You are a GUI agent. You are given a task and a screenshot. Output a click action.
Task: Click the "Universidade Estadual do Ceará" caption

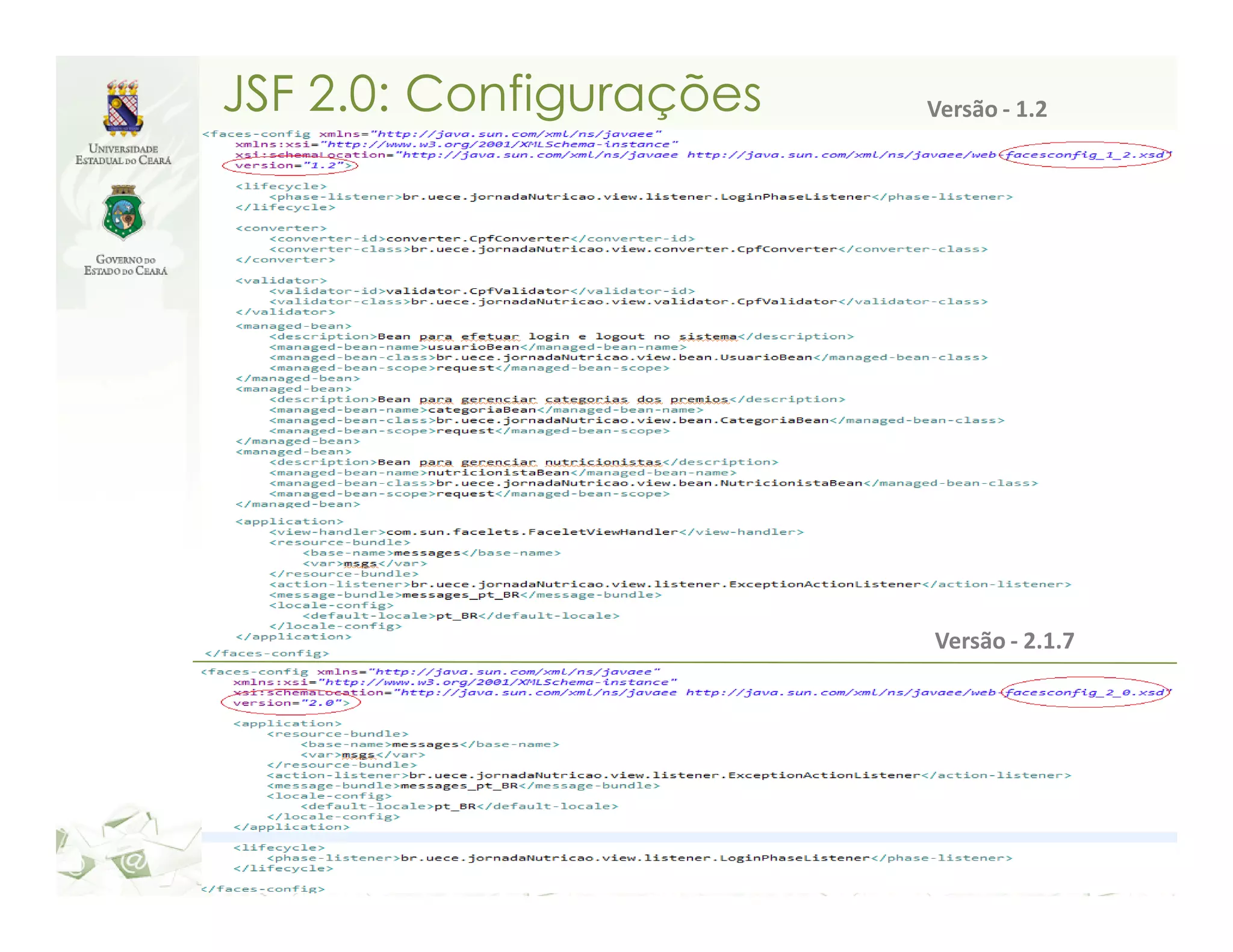[x=123, y=155]
